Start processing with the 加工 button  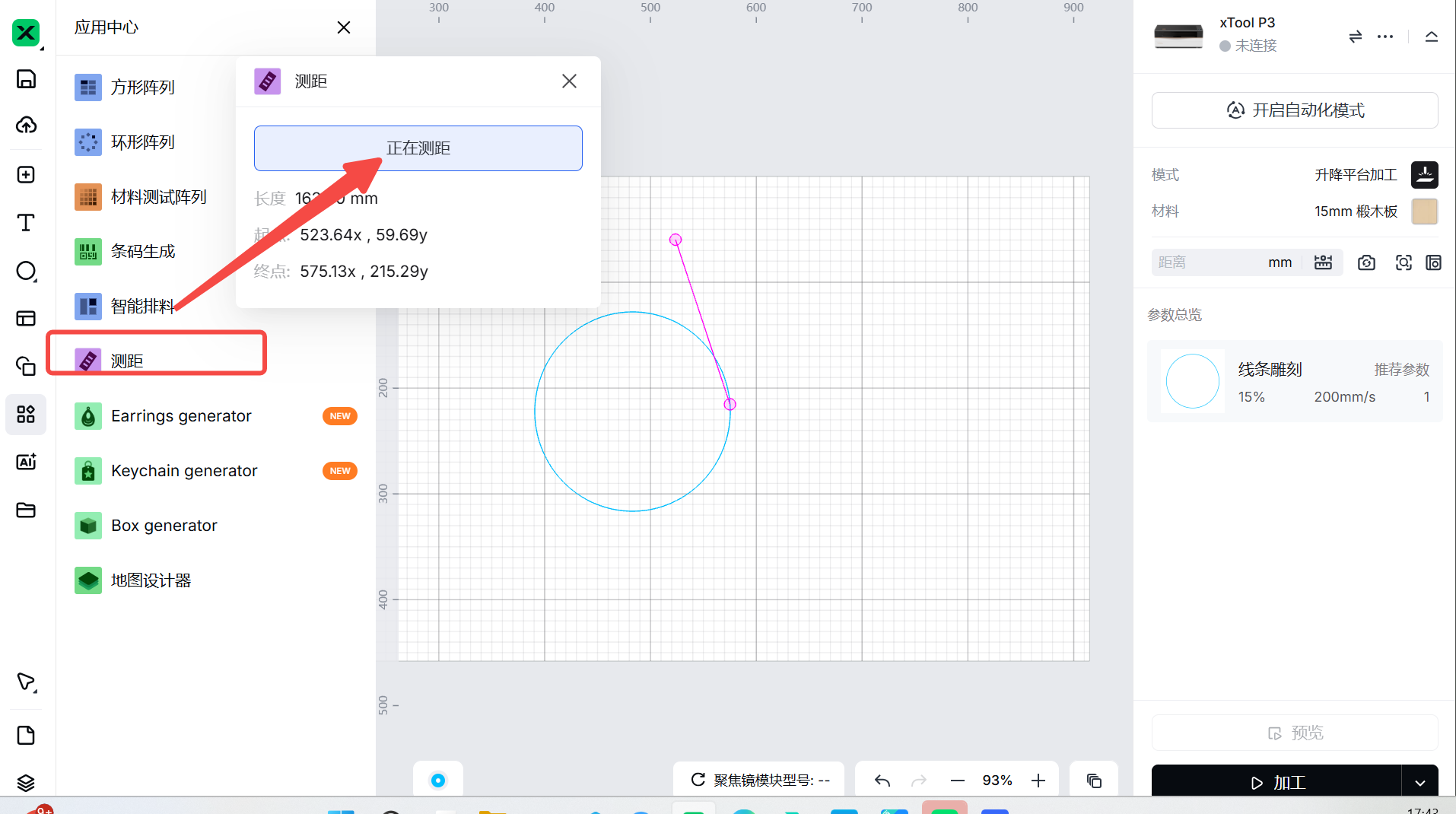1276,783
